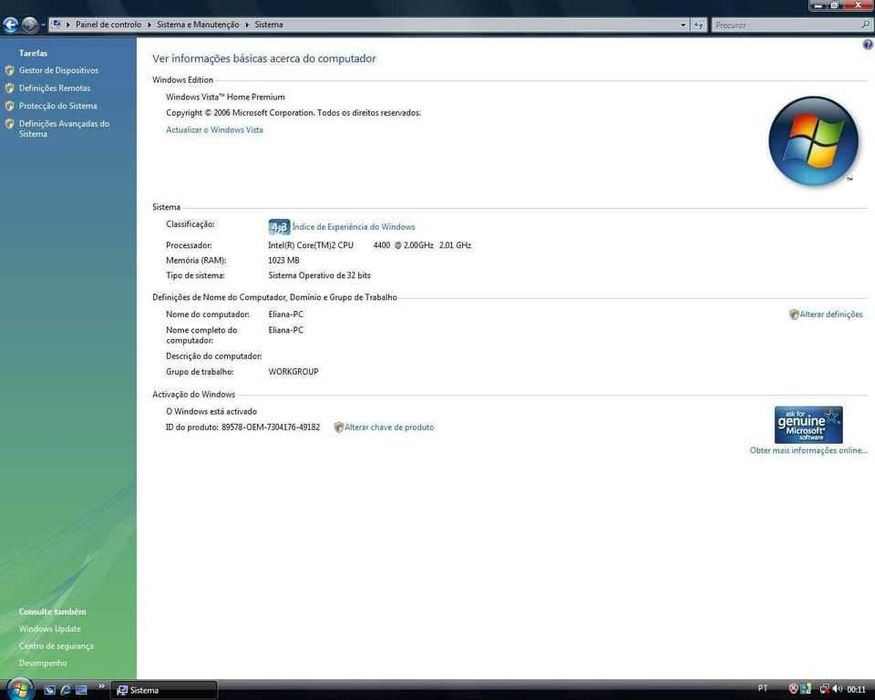Viewport: 875px width, 700px height.
Task: Open Definições Remotas task
Action: [x=55, y=88]
